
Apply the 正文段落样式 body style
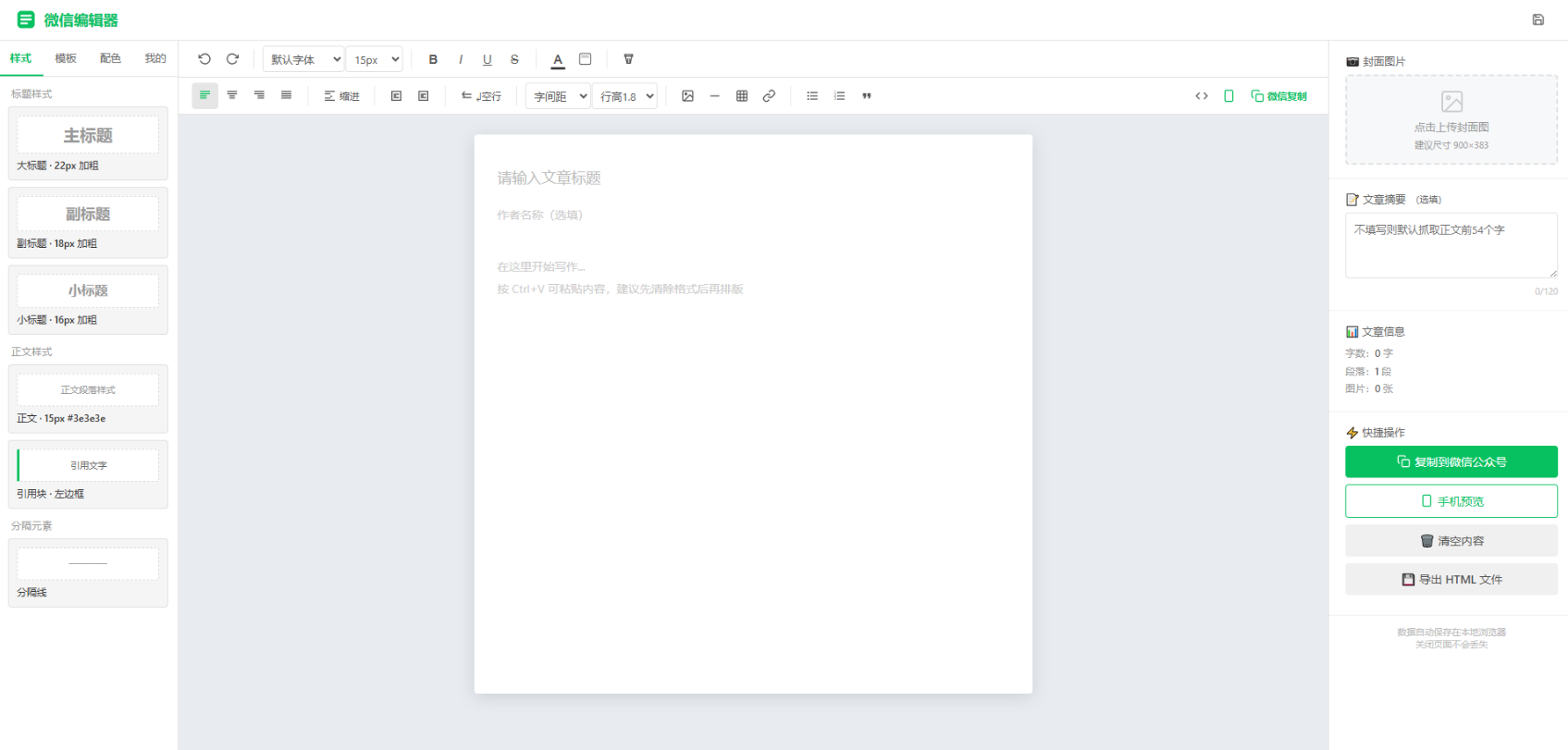(88, 399)
